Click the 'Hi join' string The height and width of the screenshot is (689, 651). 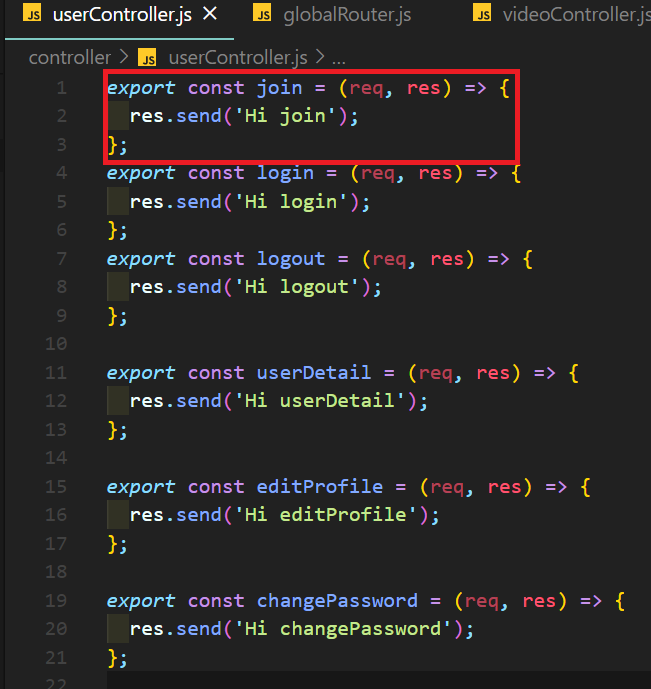coord(286,116)
